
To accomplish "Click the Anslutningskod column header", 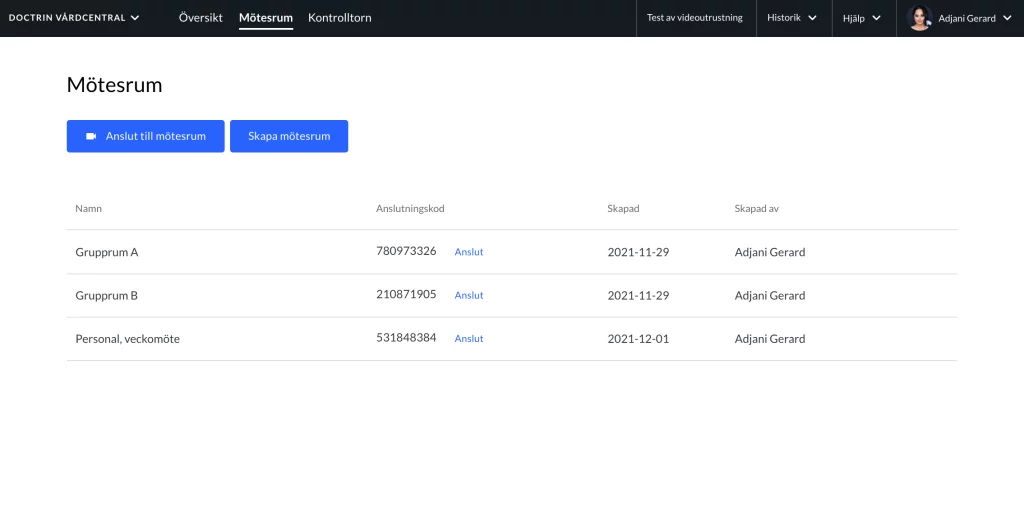I will click(x=410, y=209).
